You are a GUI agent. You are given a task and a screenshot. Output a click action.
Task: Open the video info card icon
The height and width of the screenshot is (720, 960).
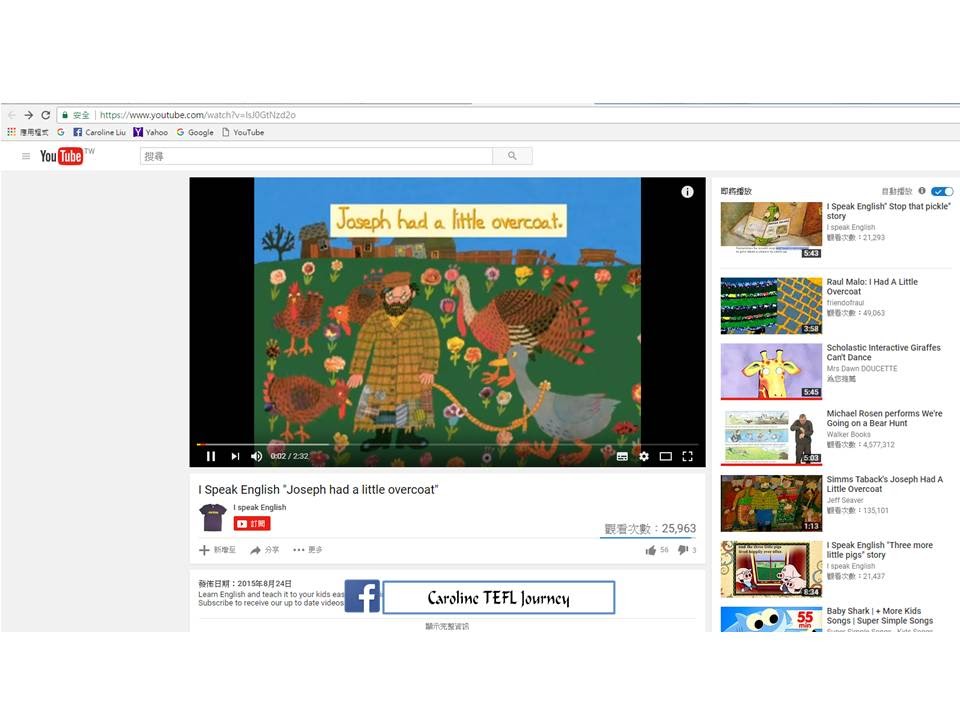(688, 192)
